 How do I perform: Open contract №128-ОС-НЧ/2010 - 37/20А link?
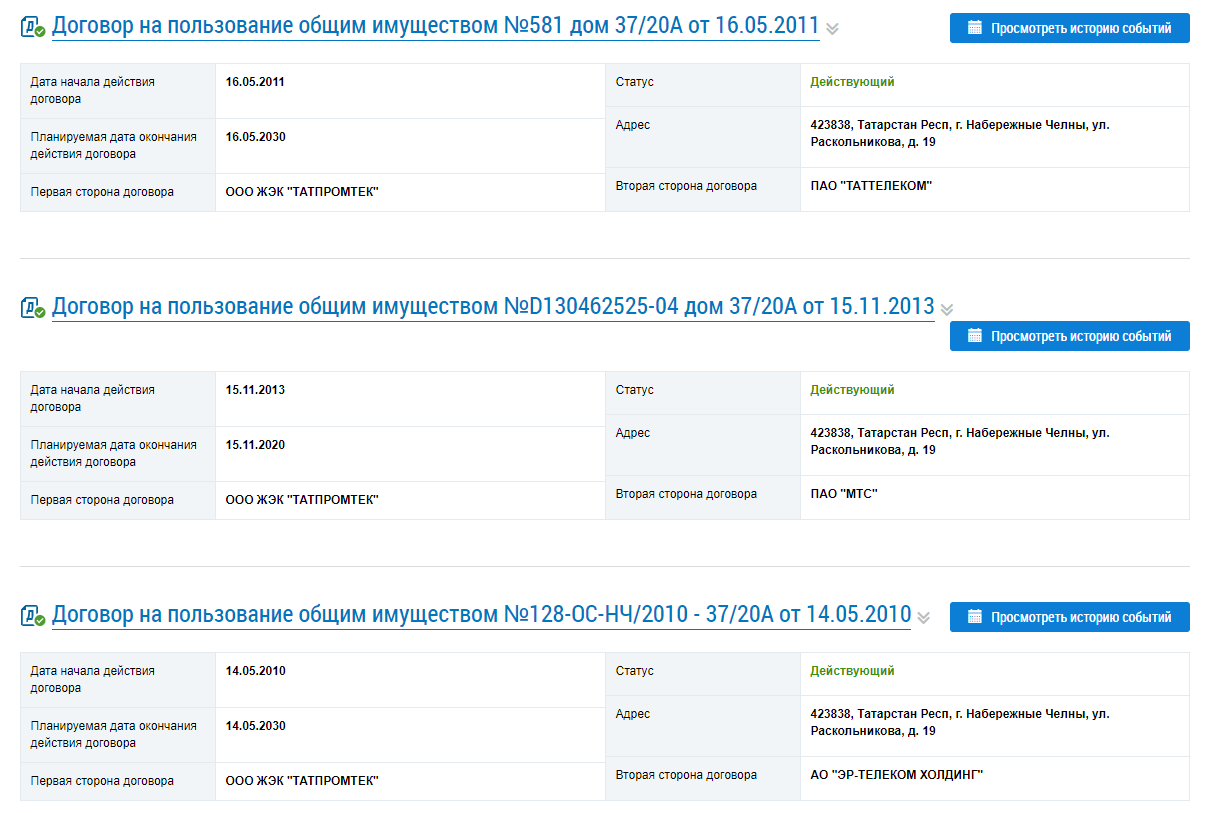pos(481,615)
